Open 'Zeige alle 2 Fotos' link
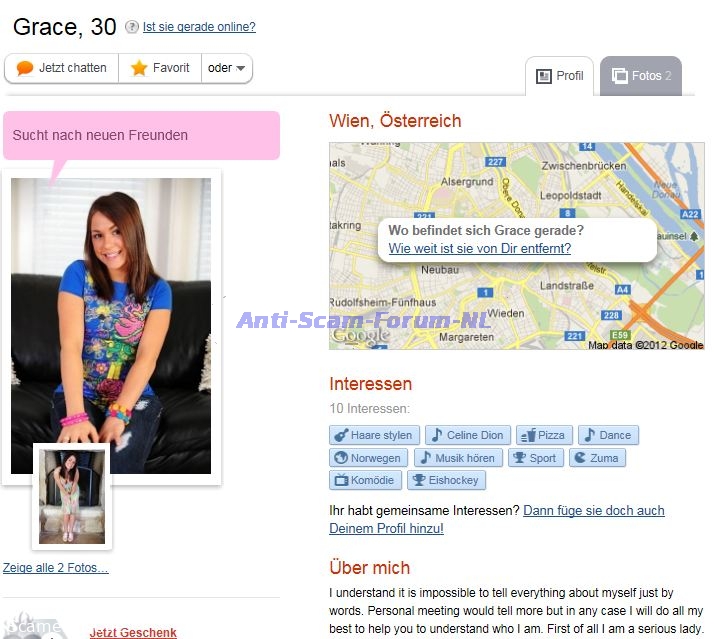Screen dimensions: 723x639 click(x=55, y=568)
